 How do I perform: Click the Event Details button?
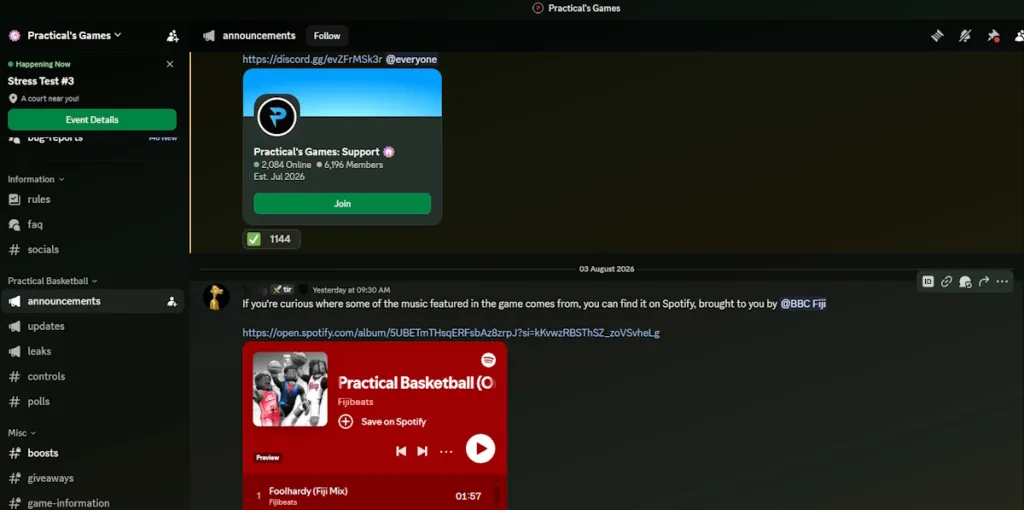[x=92, y=120]
